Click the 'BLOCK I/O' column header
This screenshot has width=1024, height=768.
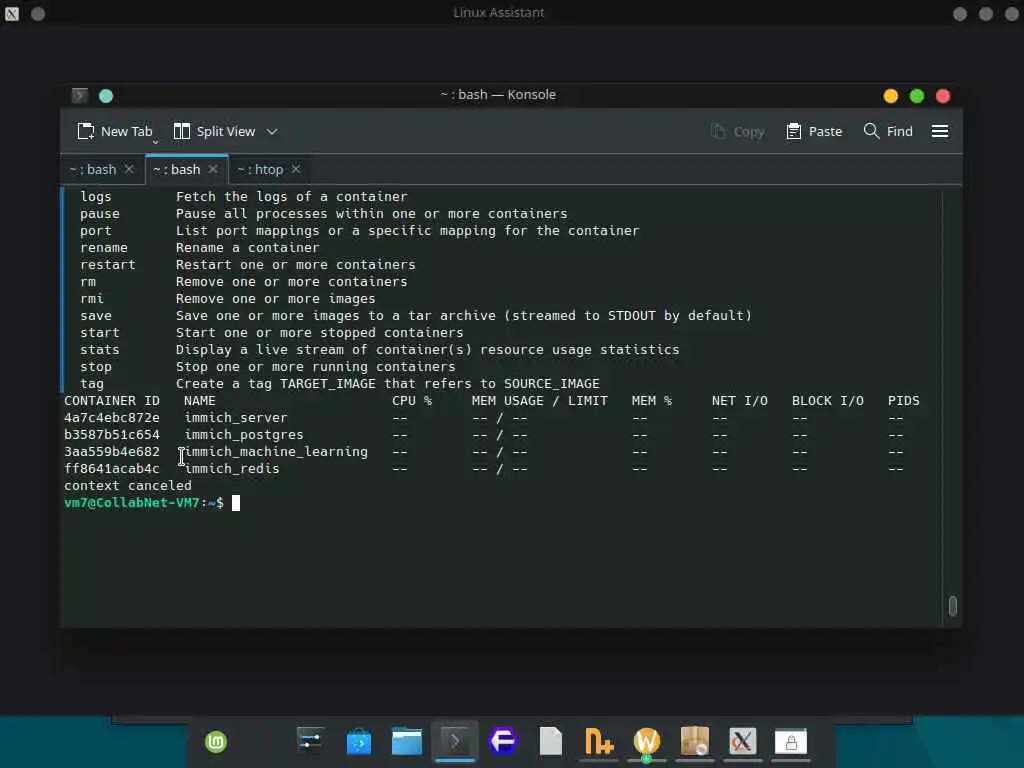pyautogui.click(x=827, y=400)
